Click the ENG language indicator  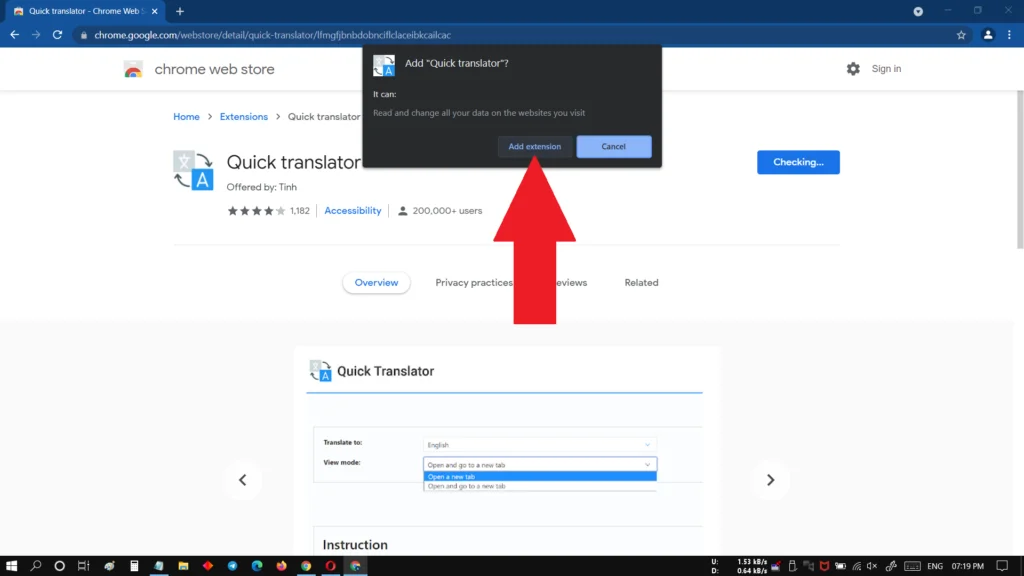click(935, 566)
